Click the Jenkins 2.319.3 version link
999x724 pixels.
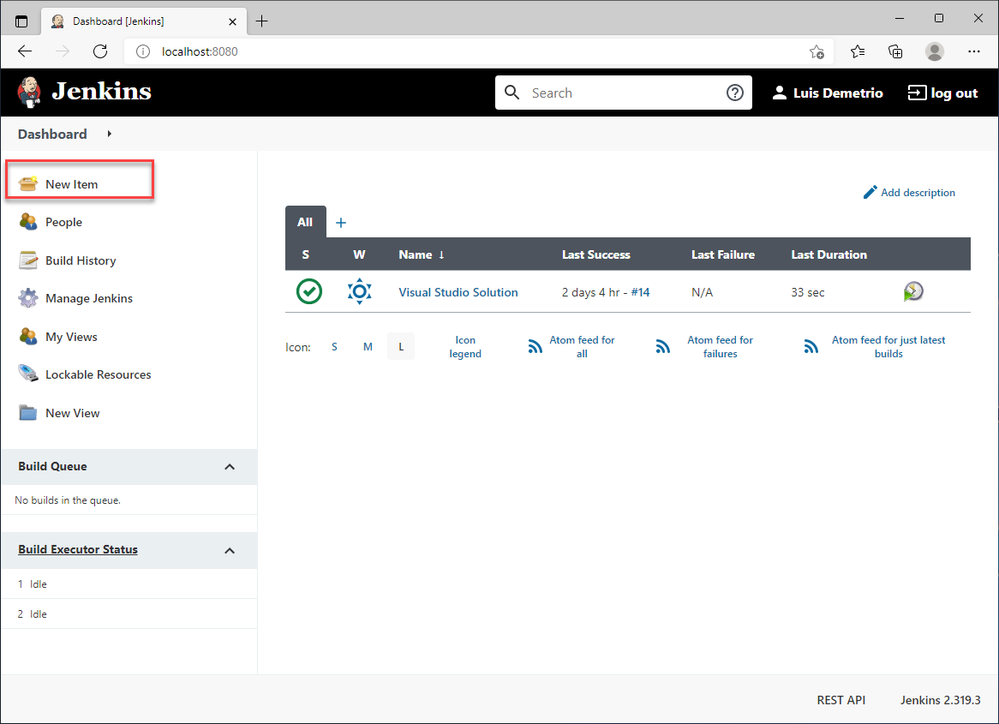point(940,700)
